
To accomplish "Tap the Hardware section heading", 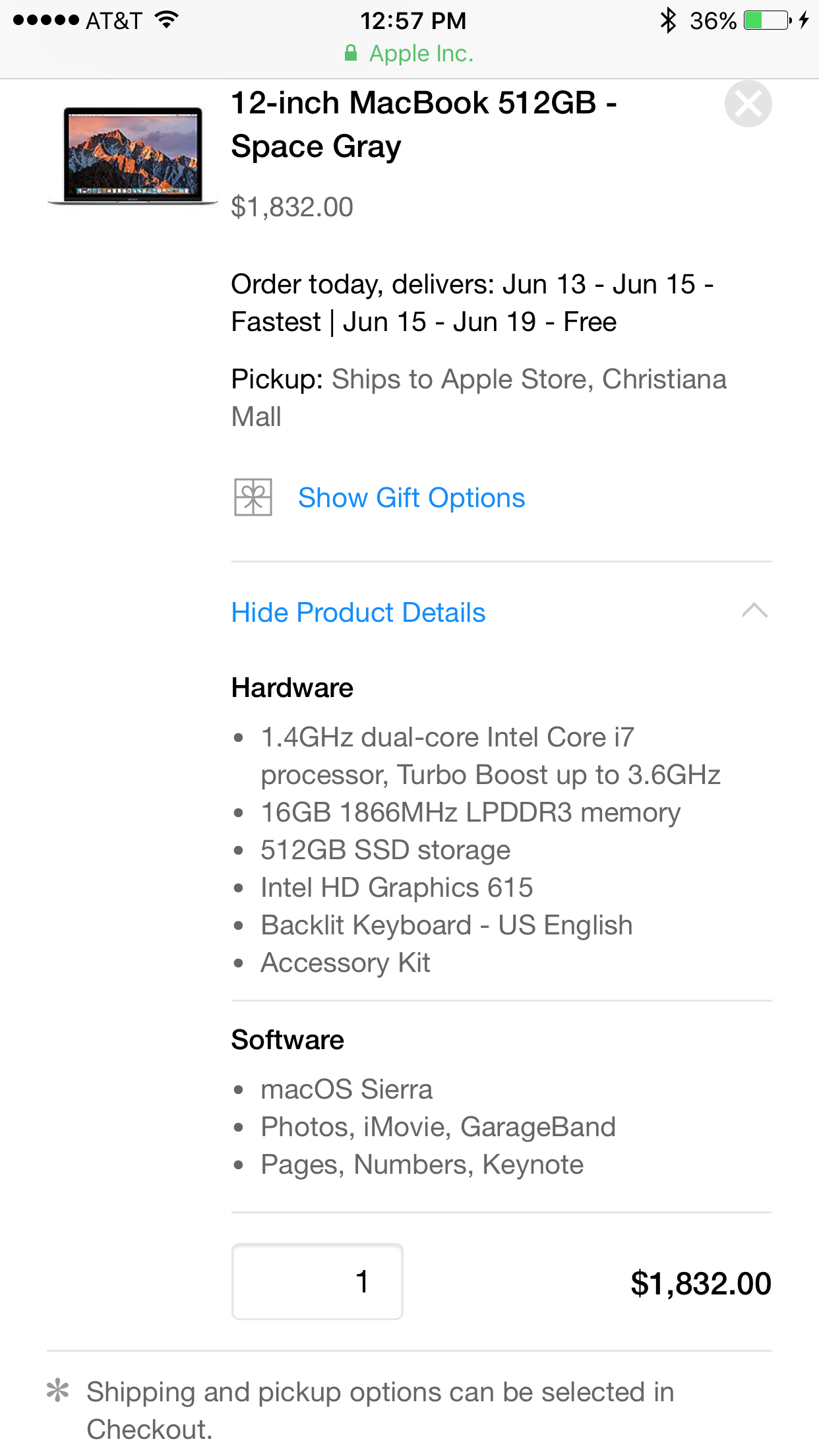I will (x=292, y=688).
